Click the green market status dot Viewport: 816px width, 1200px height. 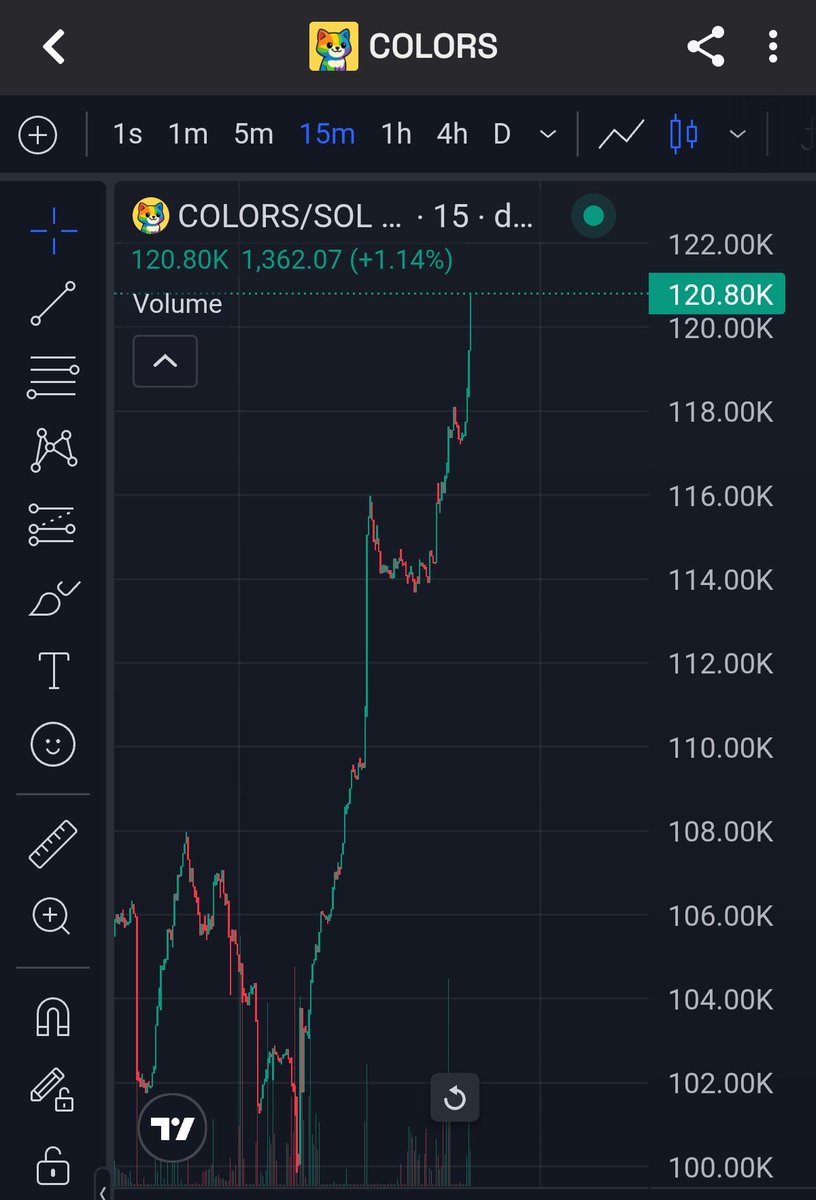point(593,215)
